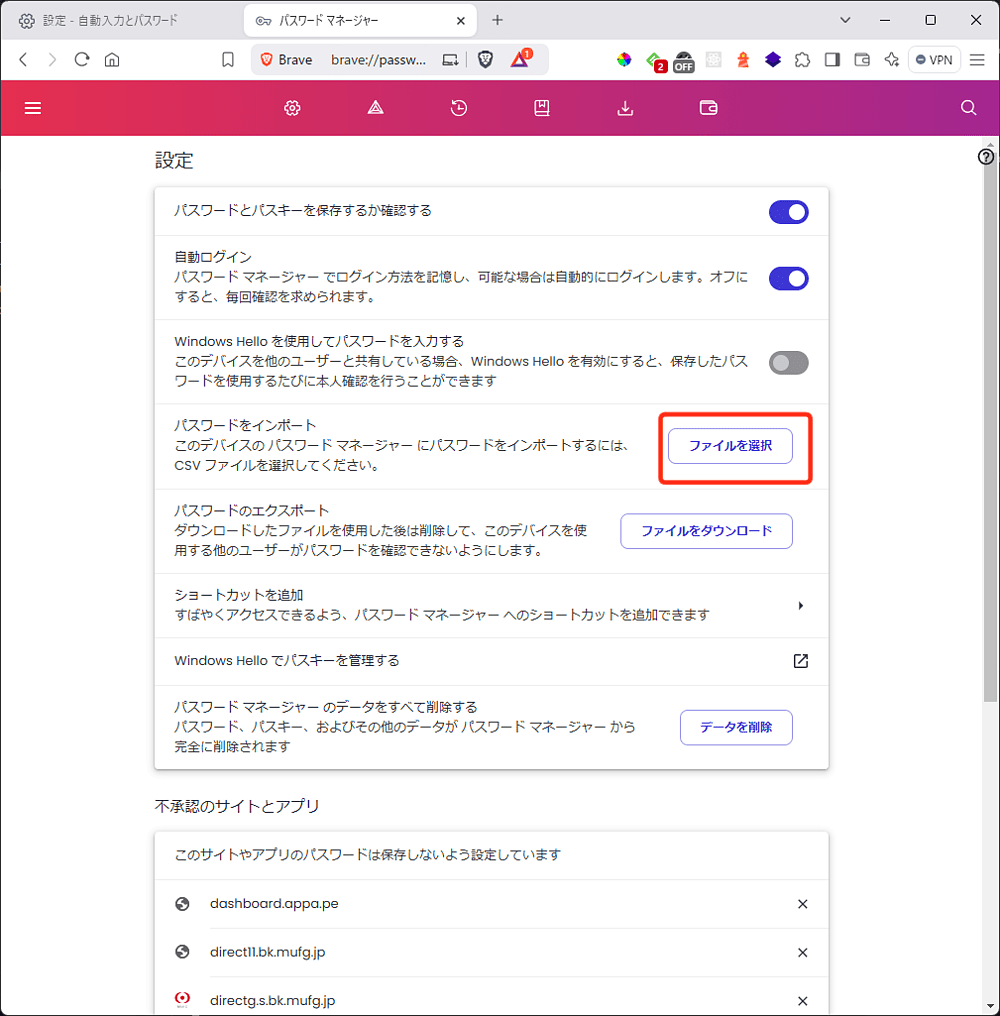This screenshot has height=1016, width=1000.
Task: Open the extensions puzzle piece icon
Action: pyautogui.click(x=802, y=60)
